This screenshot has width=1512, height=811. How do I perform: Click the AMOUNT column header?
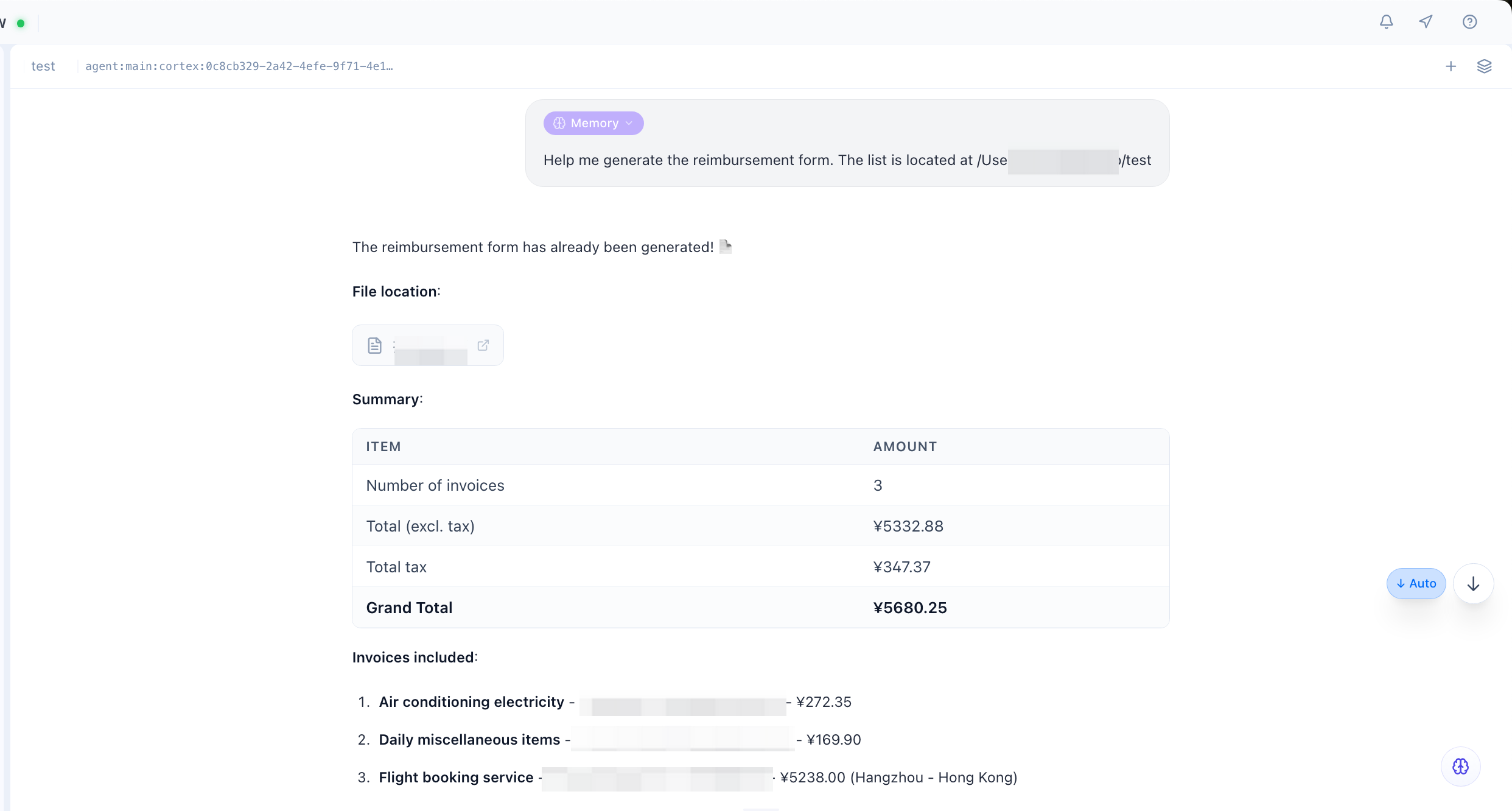coord(905,446)
